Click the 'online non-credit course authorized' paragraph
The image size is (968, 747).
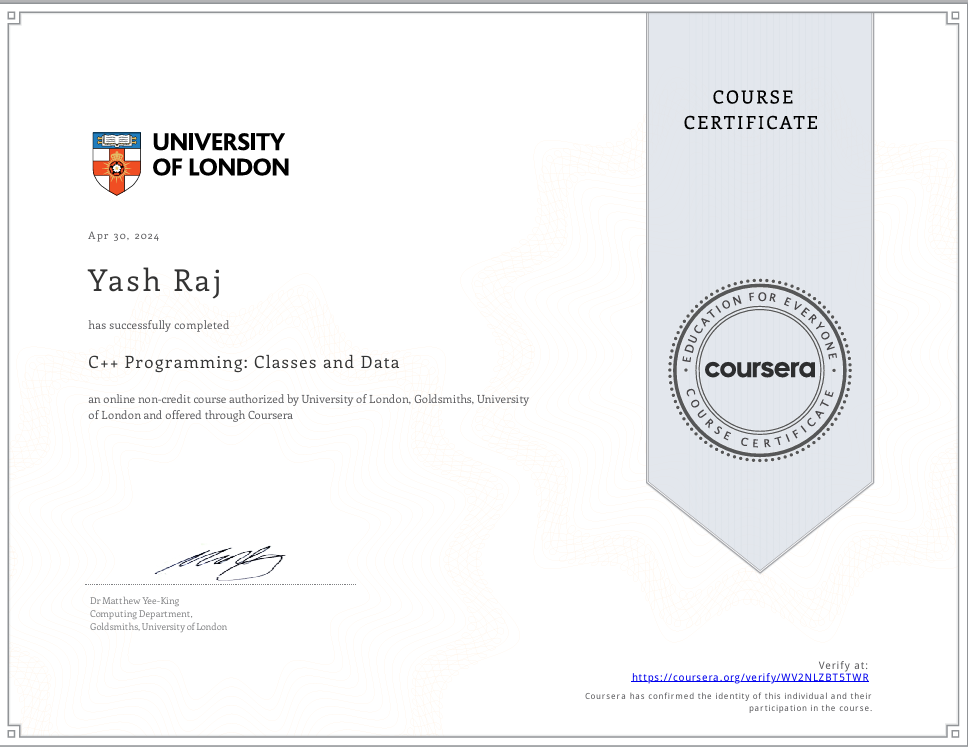pyautogui.click(x=308, y=407)
